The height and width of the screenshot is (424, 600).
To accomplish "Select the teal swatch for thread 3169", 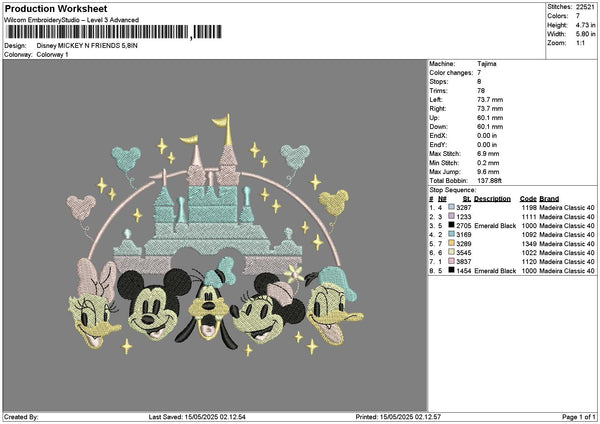I will coord(452,235).
